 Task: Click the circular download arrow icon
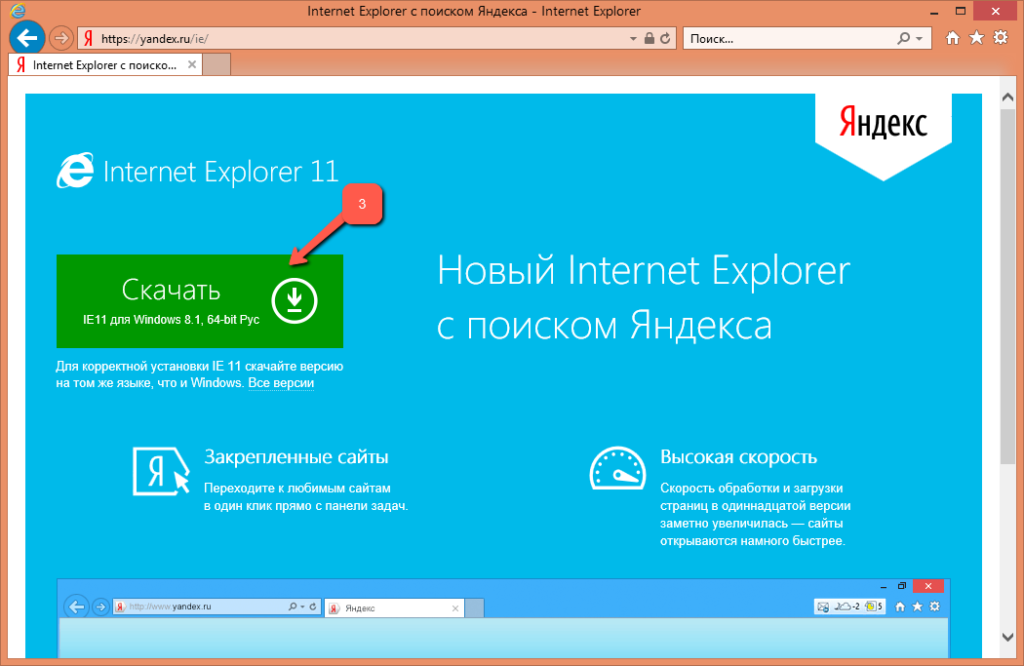(295, 301)
